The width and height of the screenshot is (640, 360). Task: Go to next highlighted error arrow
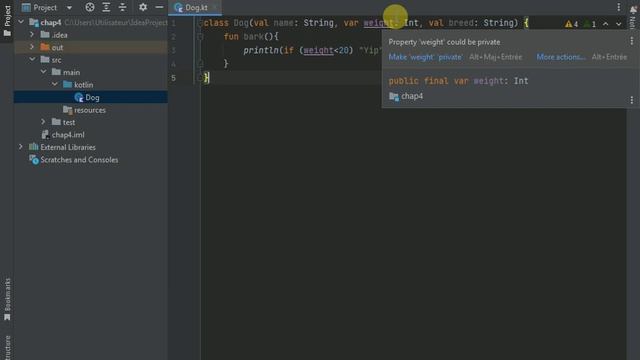pyautogui.click(x=619, y=24)
